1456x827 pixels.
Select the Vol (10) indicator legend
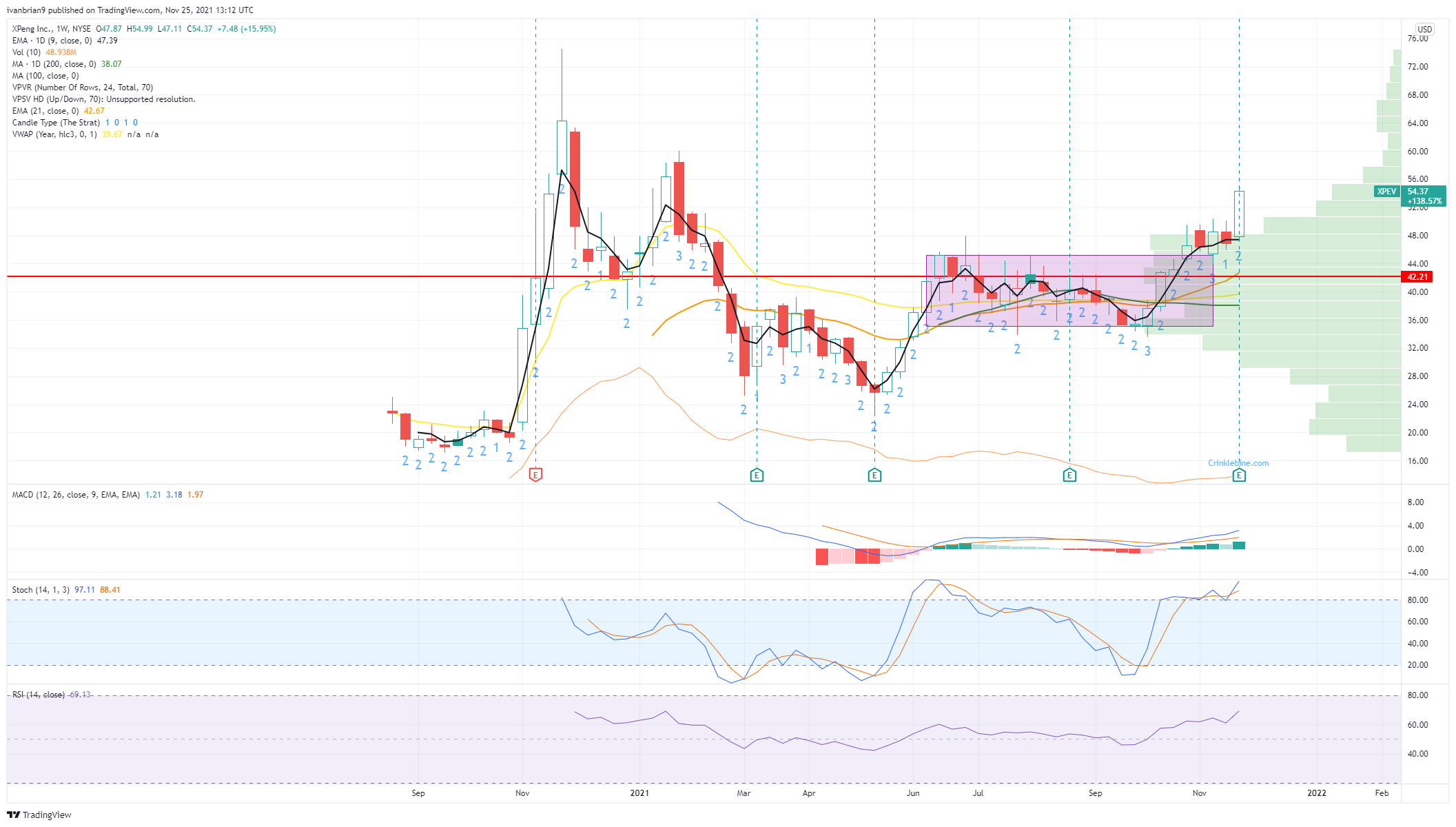(26, 52)
